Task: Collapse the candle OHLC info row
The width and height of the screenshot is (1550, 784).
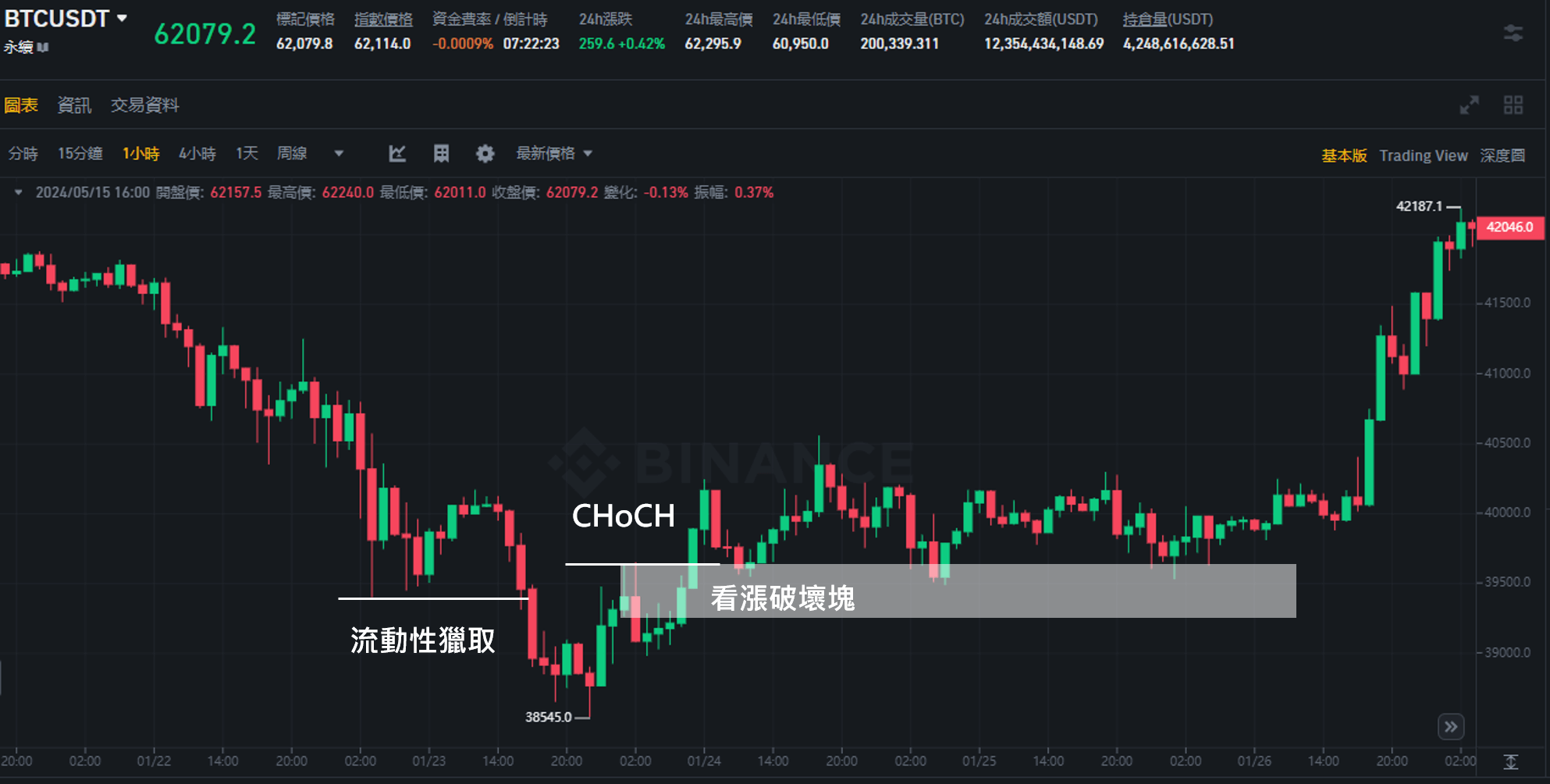Action: click(x=17, y=192)
